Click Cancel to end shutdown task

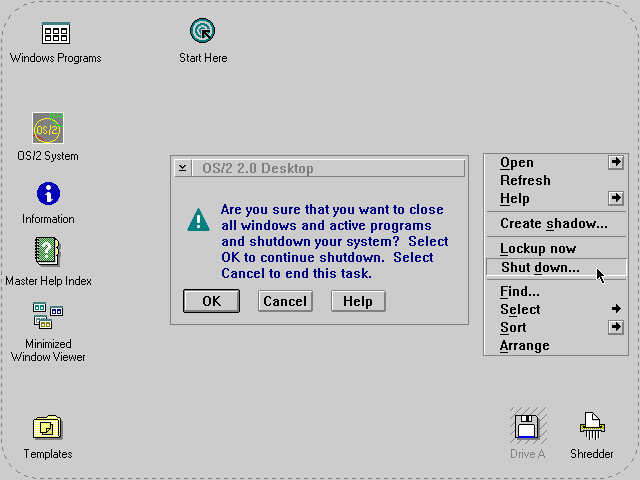click(285, 301)
